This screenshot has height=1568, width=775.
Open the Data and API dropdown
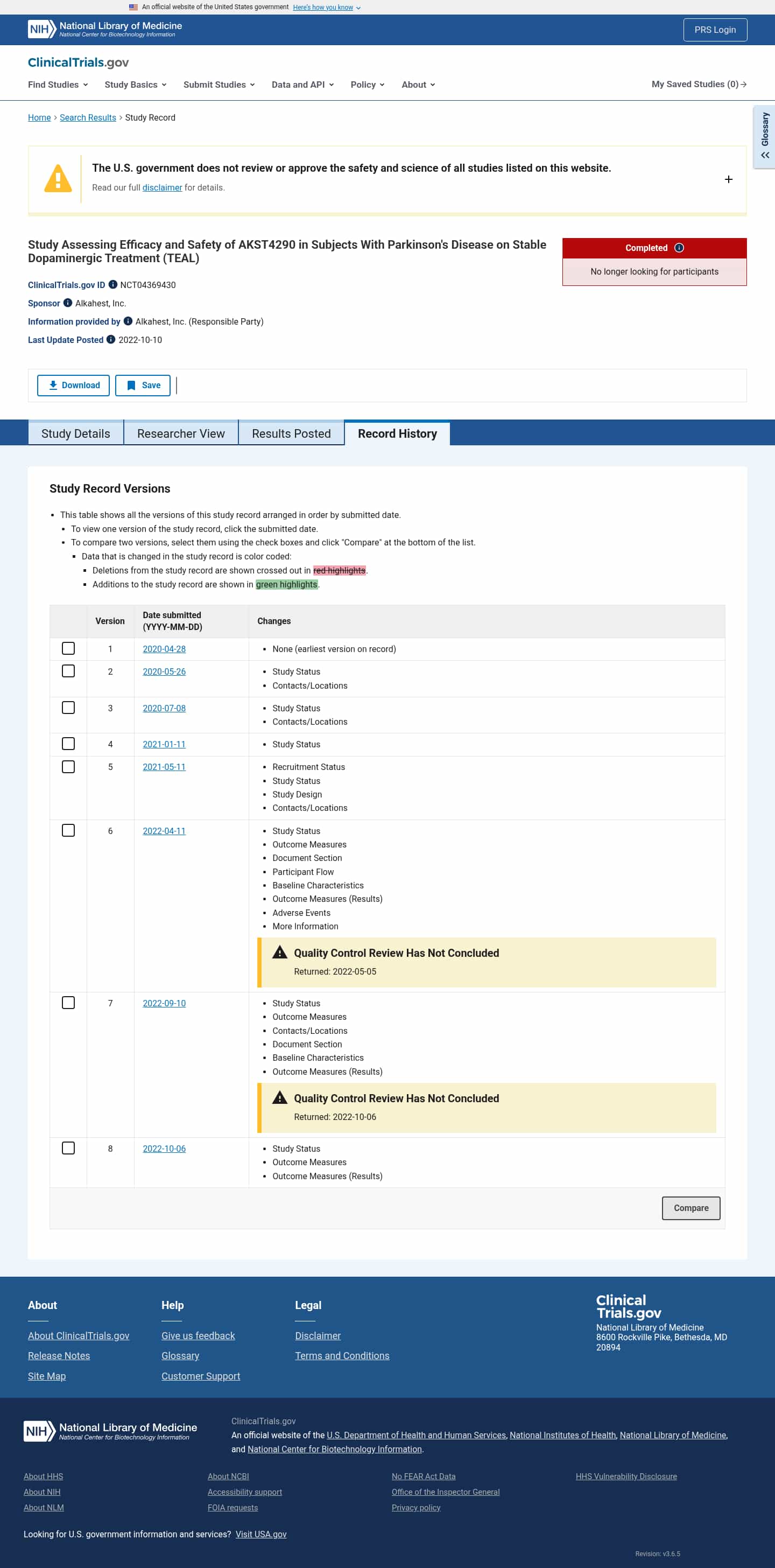(x=303, y=85)
